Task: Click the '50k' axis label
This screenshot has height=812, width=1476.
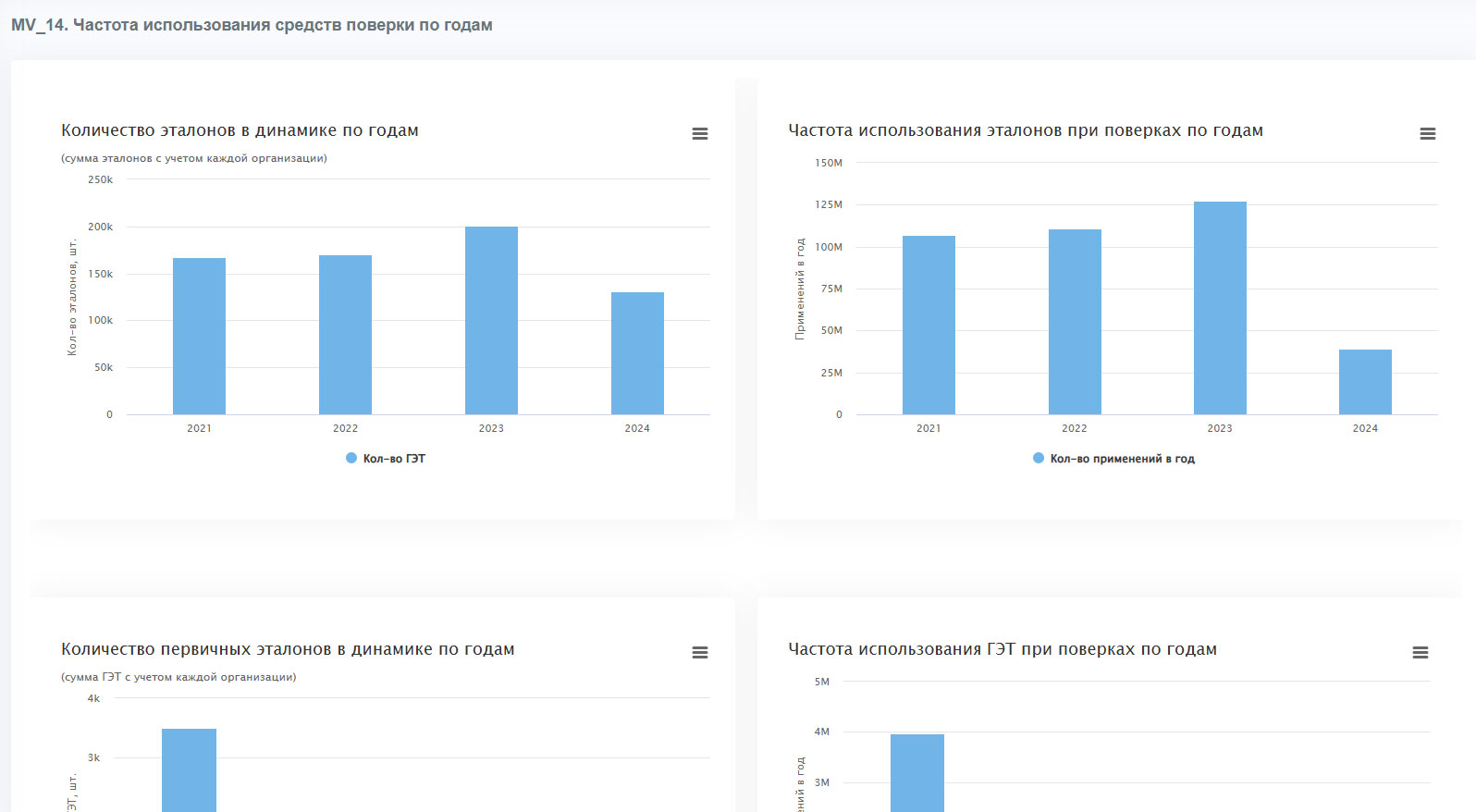Action: pos(104,367)
